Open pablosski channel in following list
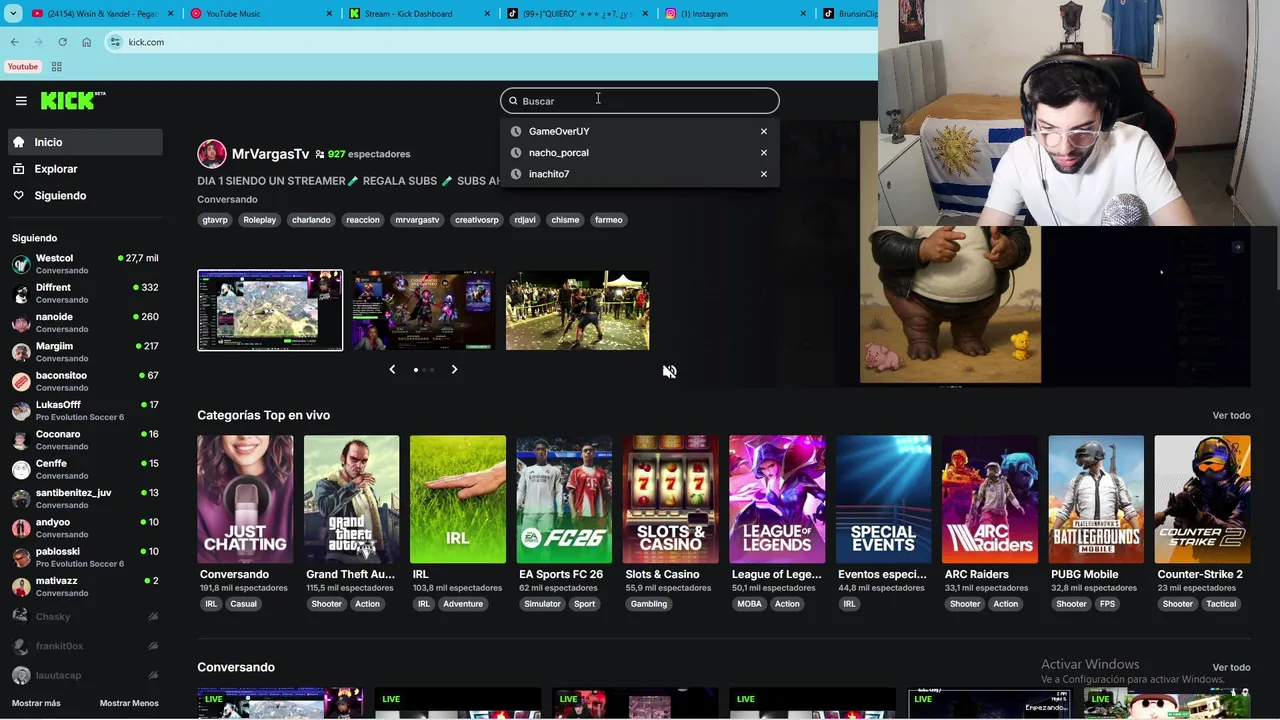Image resolution: width=1280 pixels, height=720 pixels. [x=85, y=557]
